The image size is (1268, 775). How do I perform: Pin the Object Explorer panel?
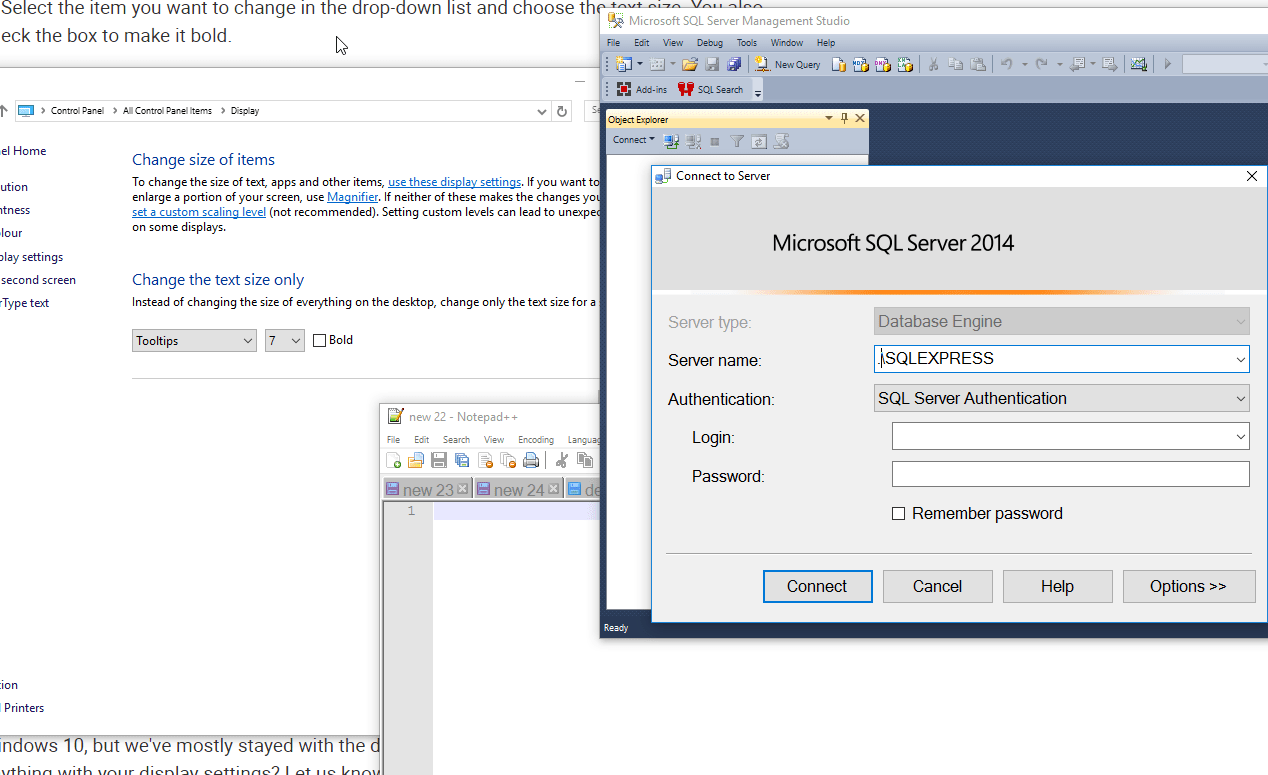843,118
